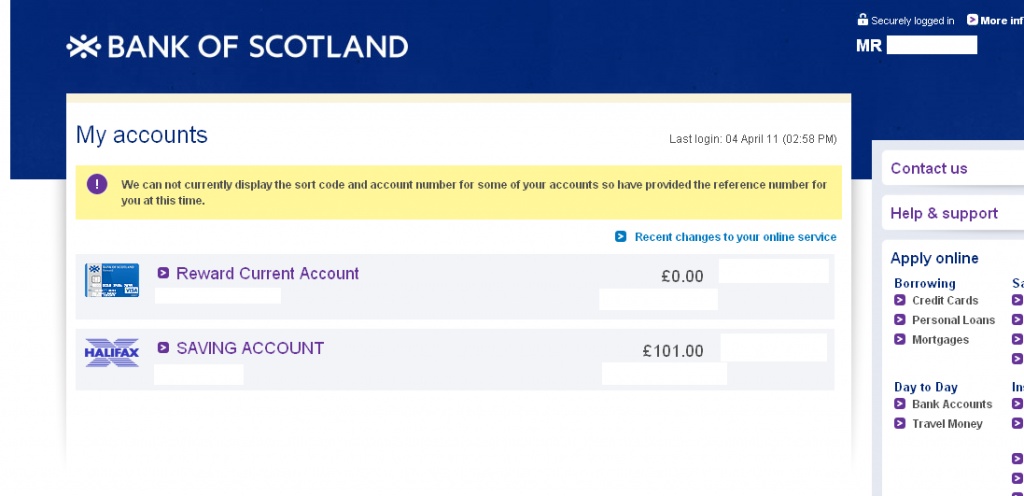The image size is (1024, 496).
Task: Open the SAVING ACCOUNT link
Action: pyautogui.click(x=250, y=349)
